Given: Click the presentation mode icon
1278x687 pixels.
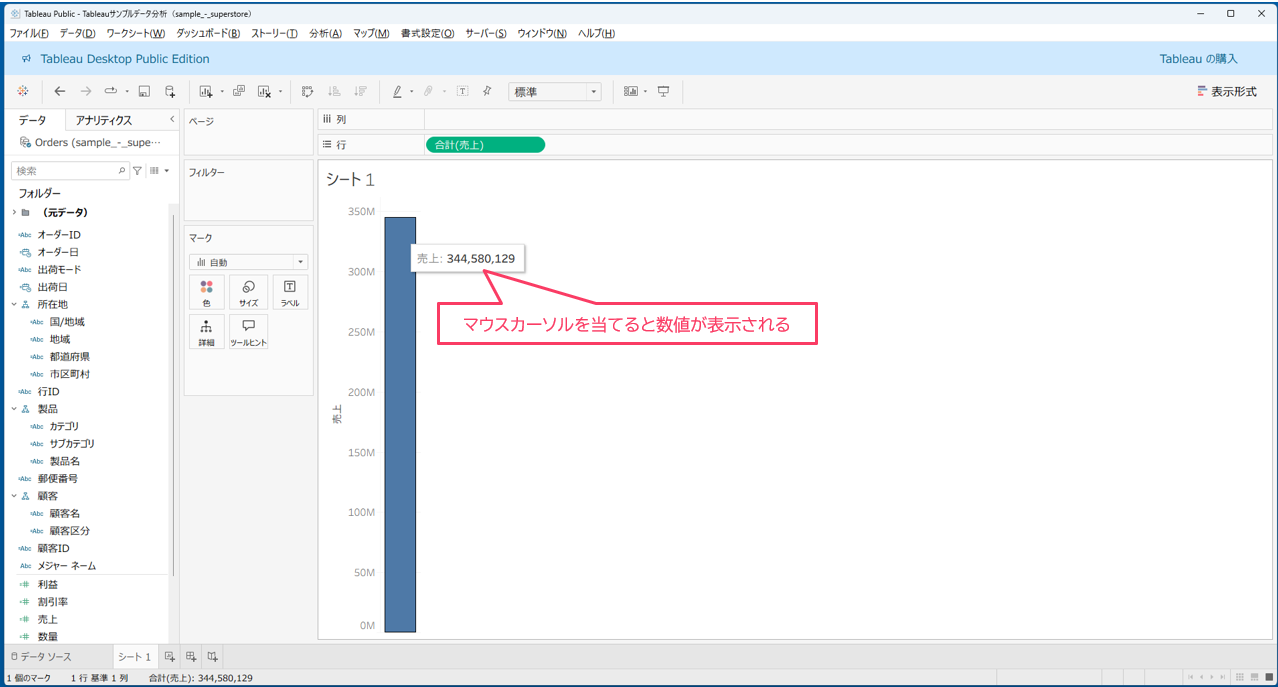Looking at the screenshot, I should point(663,91).
